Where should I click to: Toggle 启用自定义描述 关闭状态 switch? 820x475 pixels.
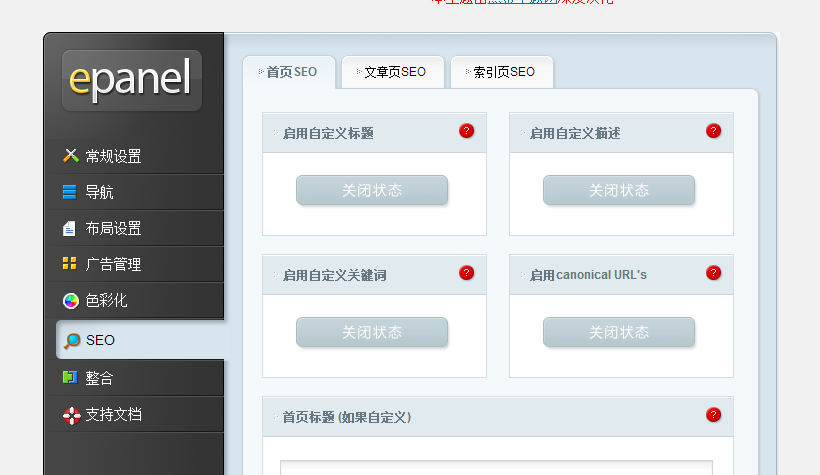click(x=619, y=190)
